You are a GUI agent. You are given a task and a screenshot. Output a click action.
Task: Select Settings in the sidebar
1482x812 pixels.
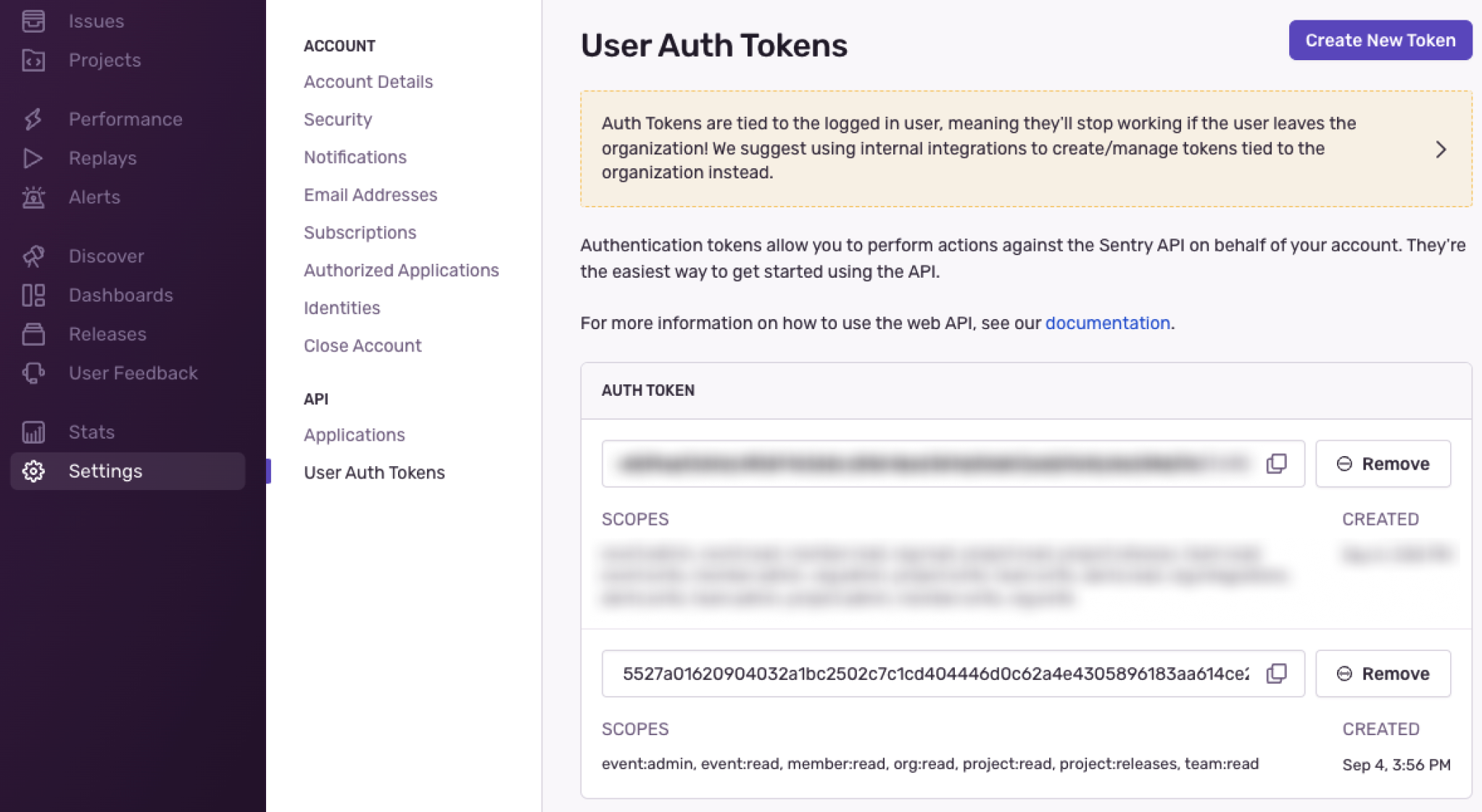128,471
